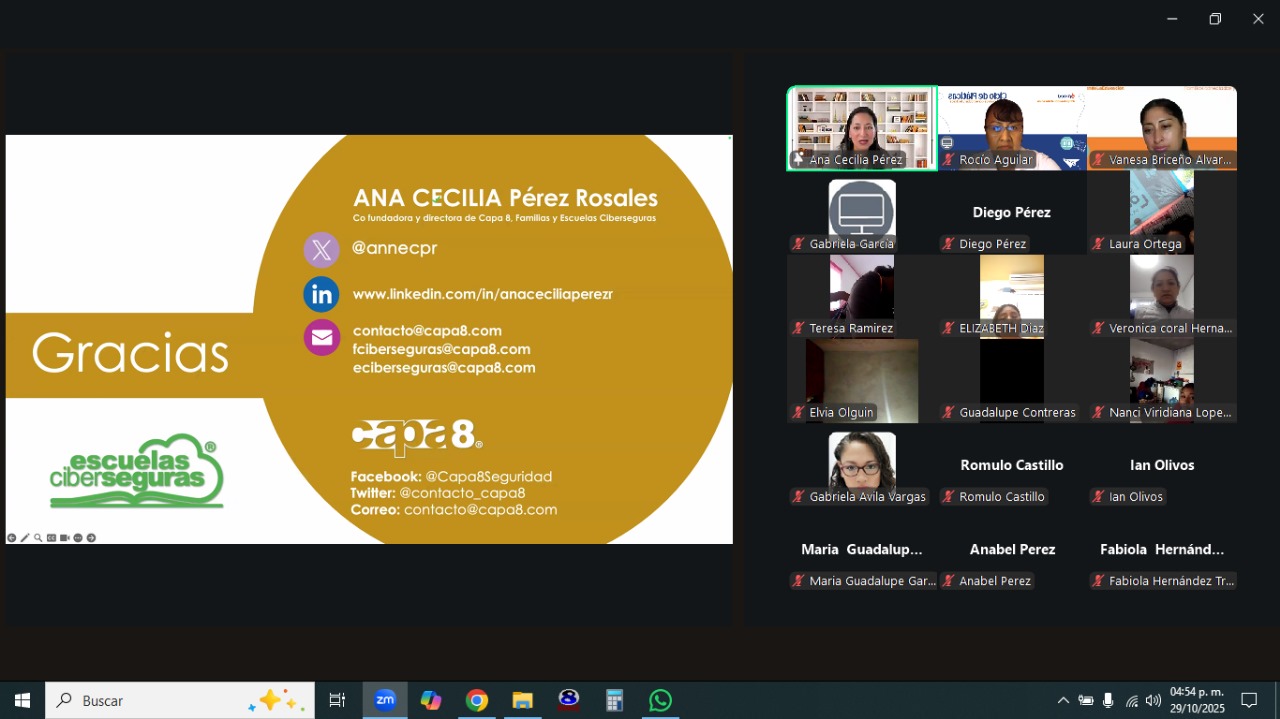
Task: Click the contacto@capa8.com email under the envelope
Action: pyautogui.click(x=427, y=331)
